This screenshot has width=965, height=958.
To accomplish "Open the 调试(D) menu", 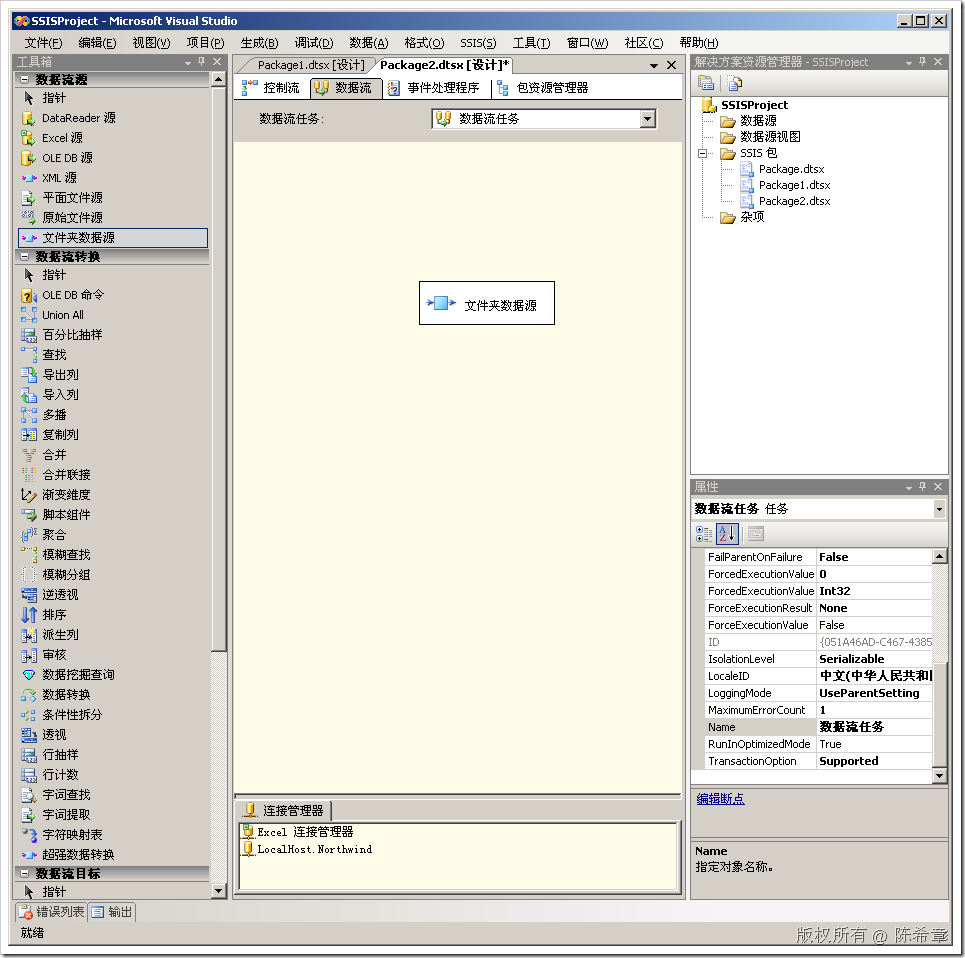I will click(x=314, y=42).
